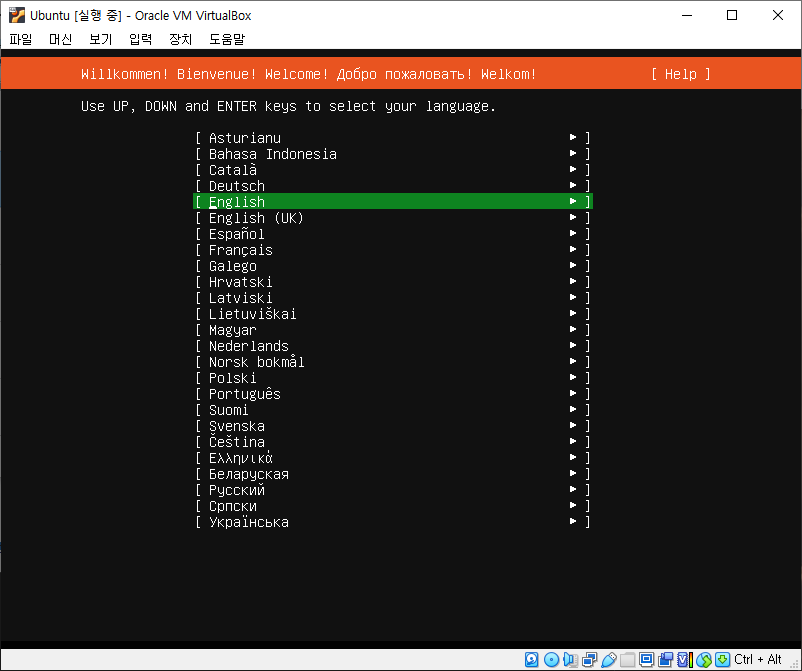Open the 파일 menu

(x=20, y=39)
